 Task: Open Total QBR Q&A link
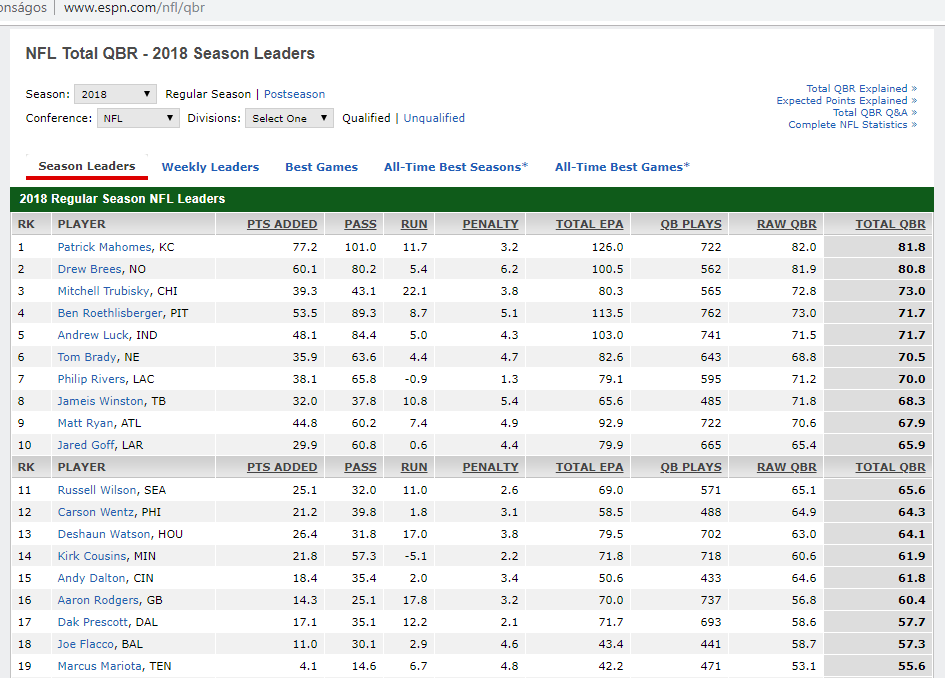[875, 112]
